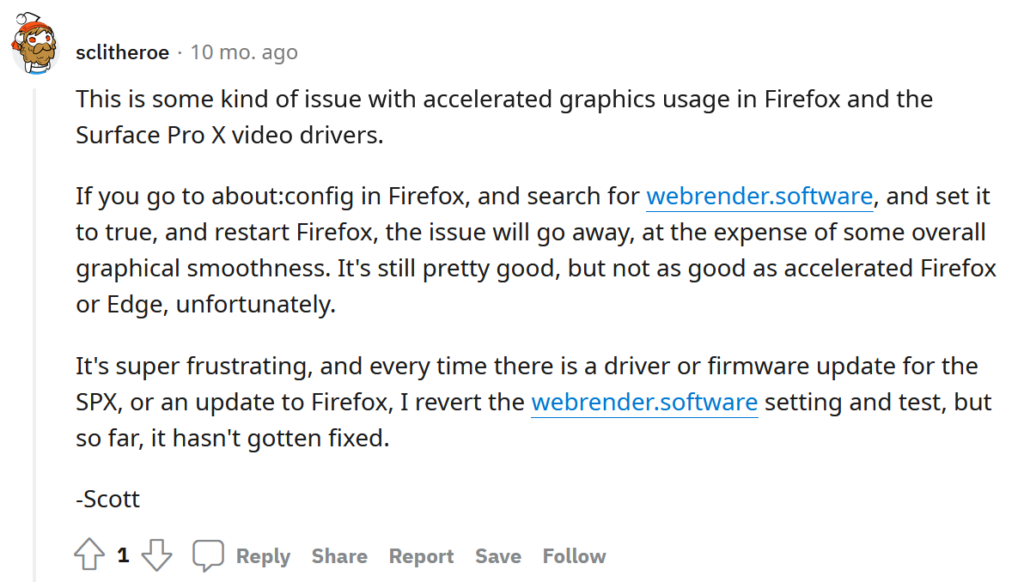Image resolution: width=1024 pixels, height=582 pixels.
Task: Click the about:config instructions paragraph
Action: 536,250
